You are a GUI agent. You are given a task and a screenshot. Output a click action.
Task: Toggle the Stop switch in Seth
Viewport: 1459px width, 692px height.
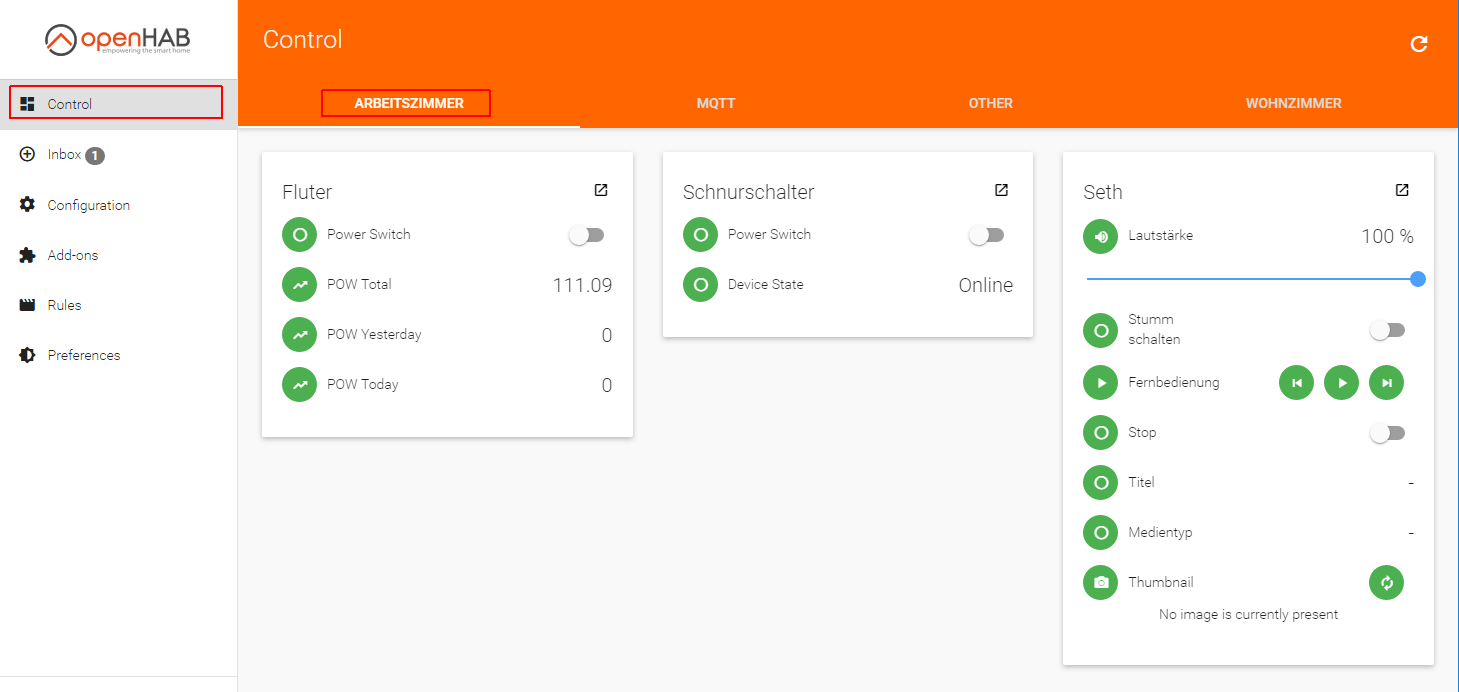1387,433
